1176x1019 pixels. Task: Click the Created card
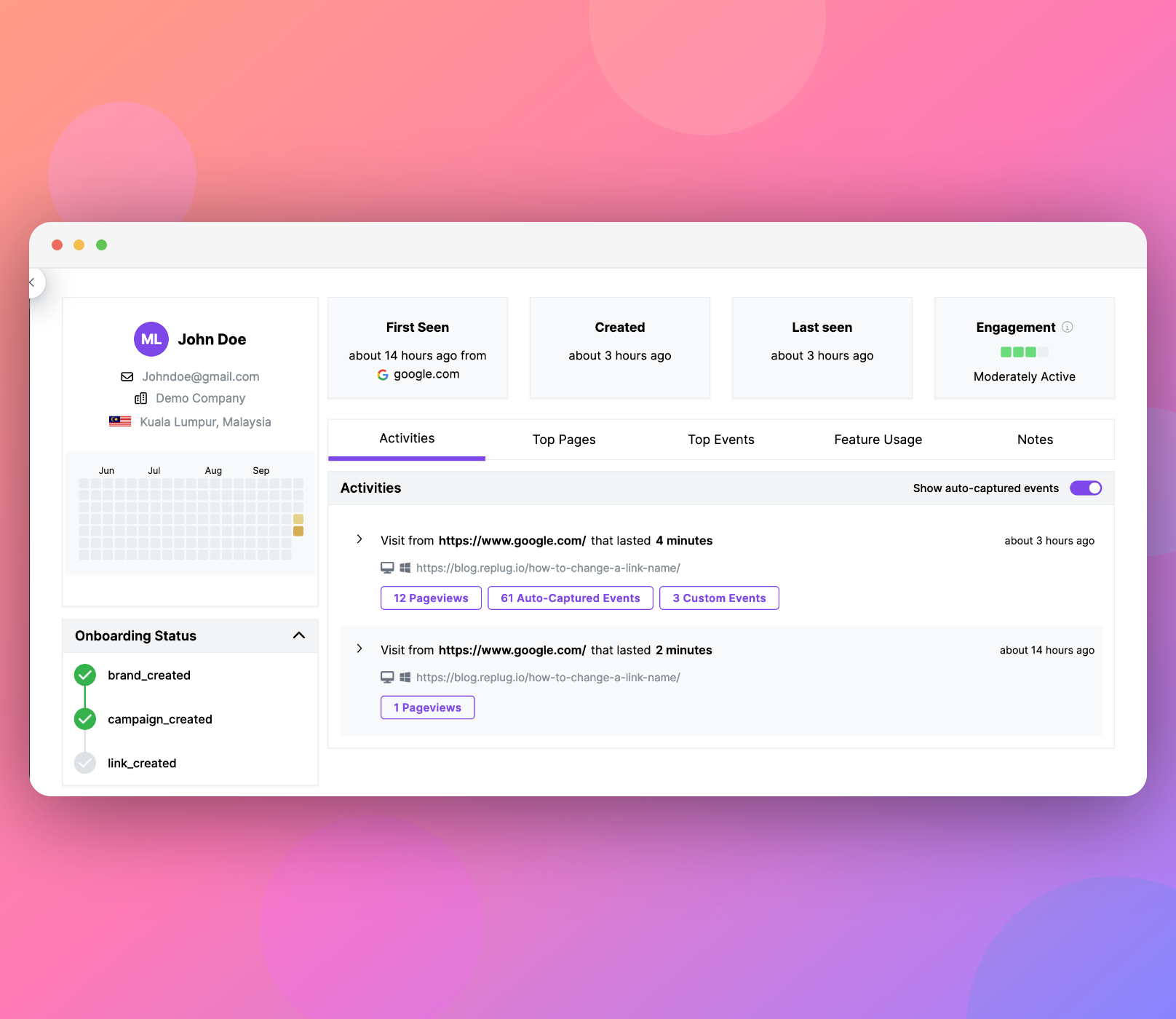coord(620,348)
